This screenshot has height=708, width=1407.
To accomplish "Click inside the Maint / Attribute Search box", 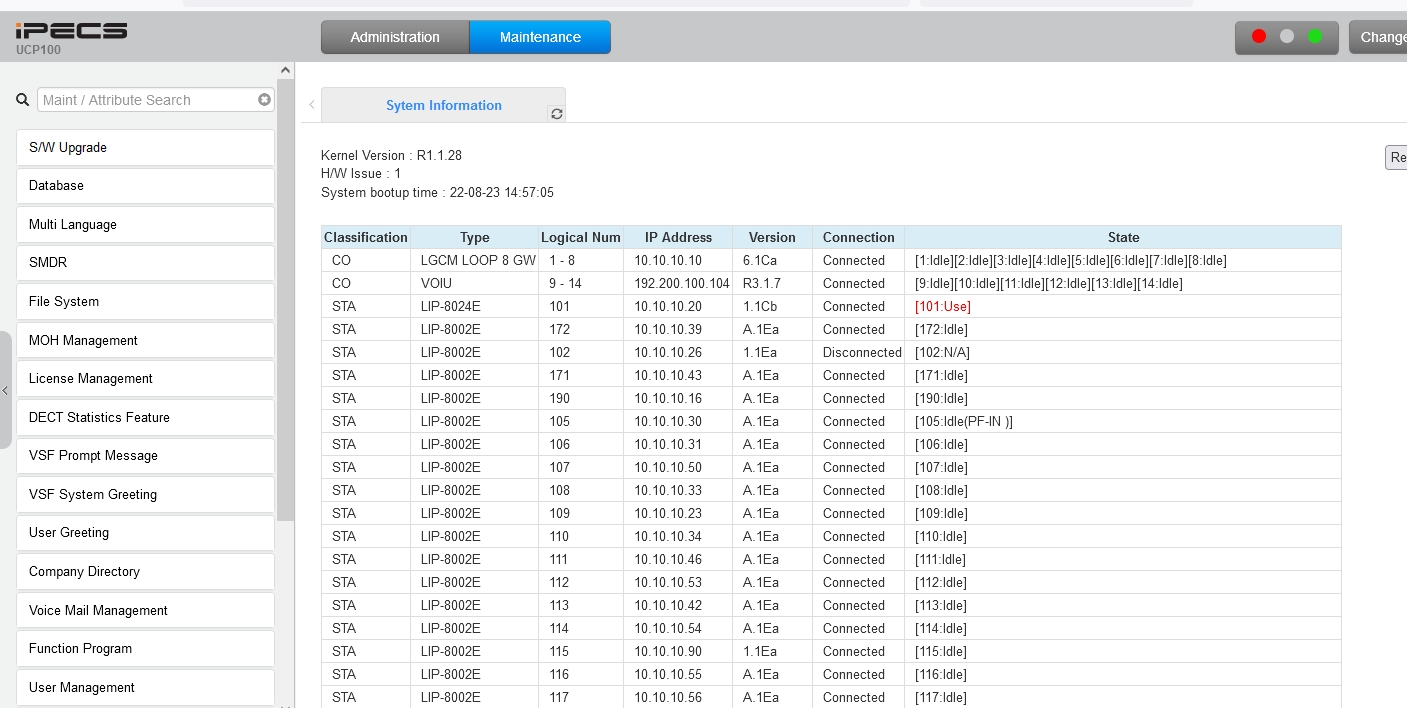I will pyautogui.click(x=145, y=100).
